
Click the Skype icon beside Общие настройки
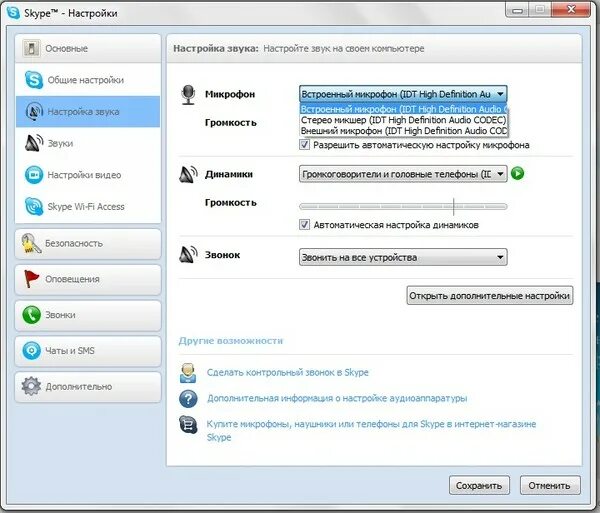tap(34, 80)
